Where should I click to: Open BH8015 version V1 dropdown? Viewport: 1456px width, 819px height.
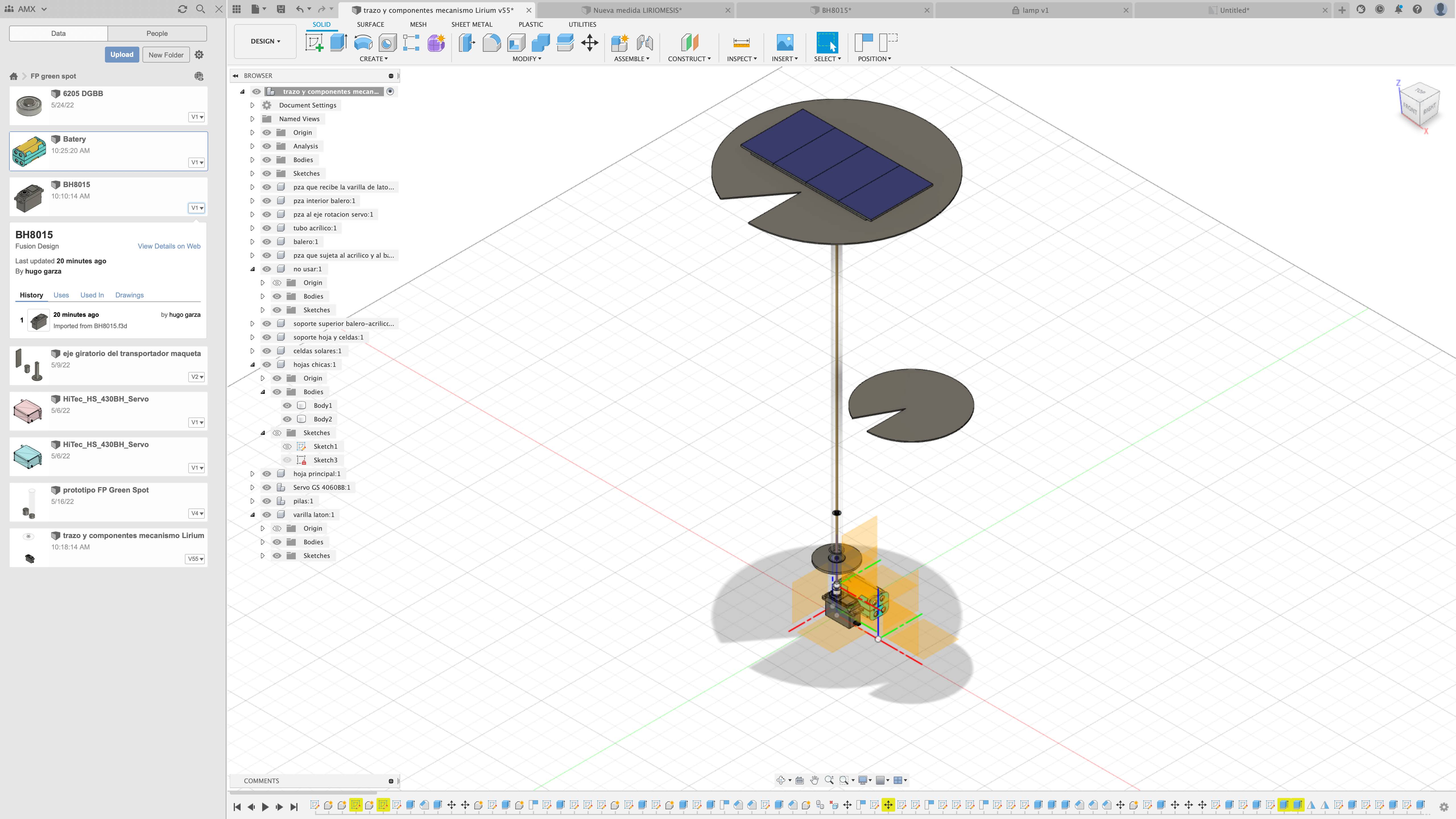[197, 208]
